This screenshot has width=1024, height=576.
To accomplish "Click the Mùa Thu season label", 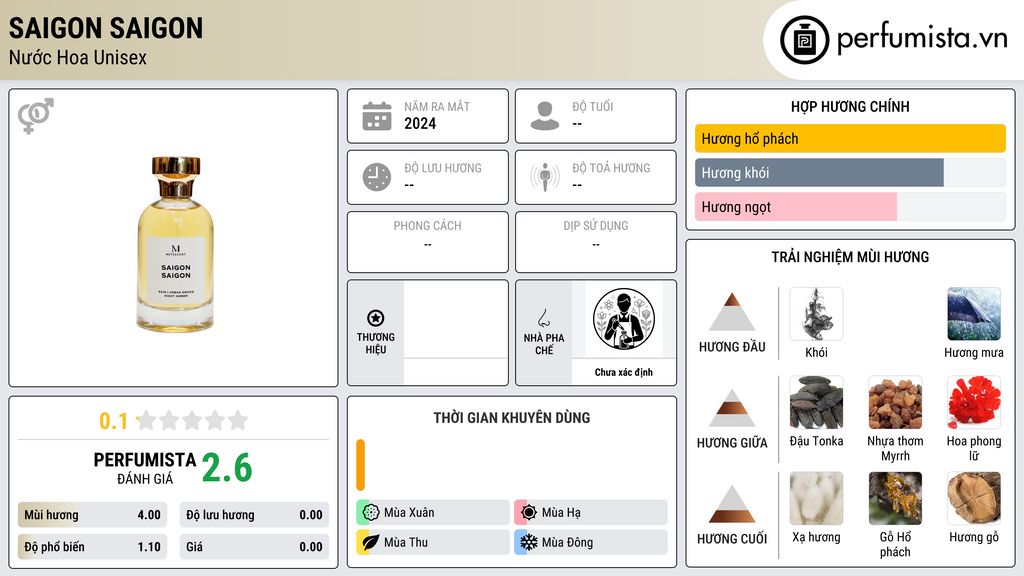I will coord(406,542).
